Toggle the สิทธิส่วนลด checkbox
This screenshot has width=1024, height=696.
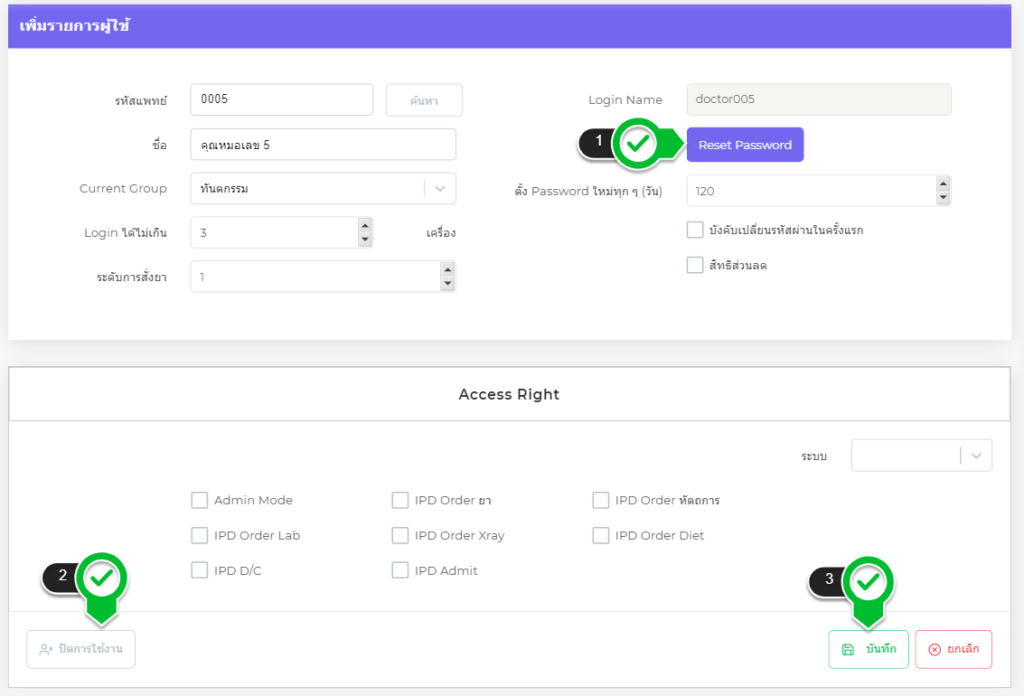695,265
